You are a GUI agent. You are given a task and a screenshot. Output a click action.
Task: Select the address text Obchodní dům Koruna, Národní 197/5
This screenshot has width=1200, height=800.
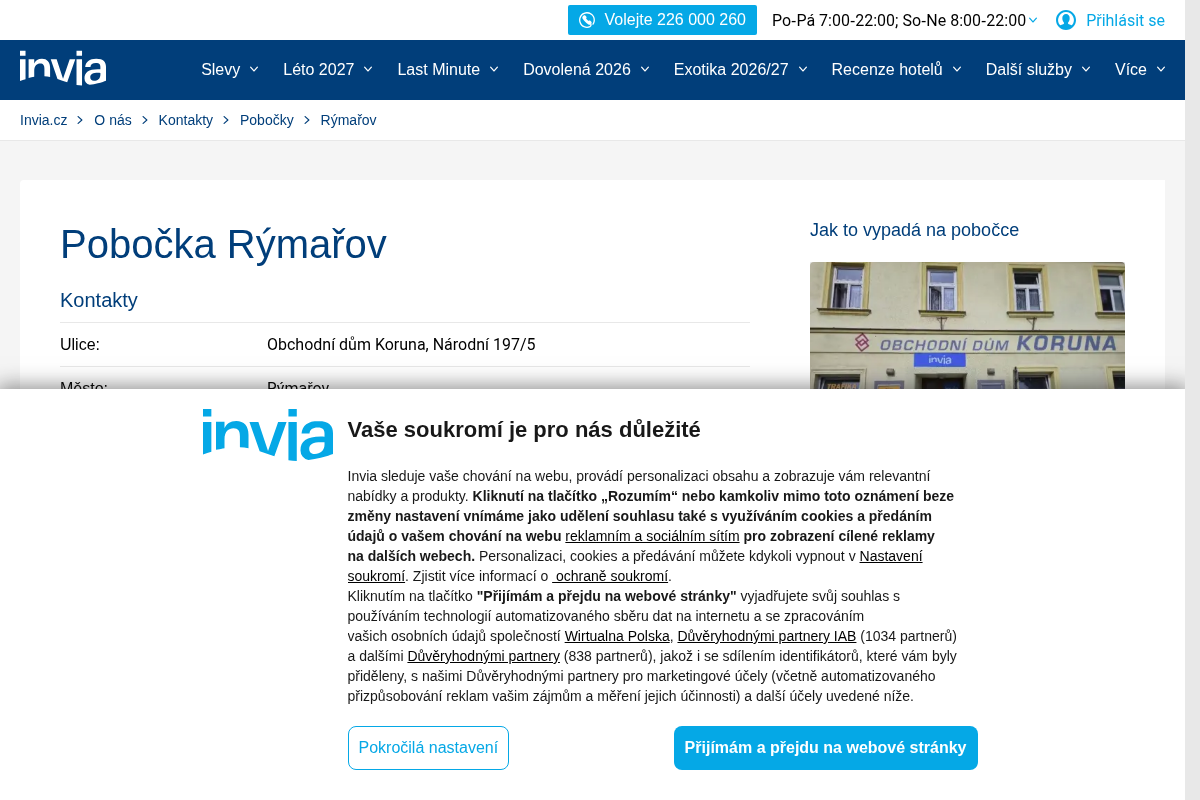pos(401,345)
